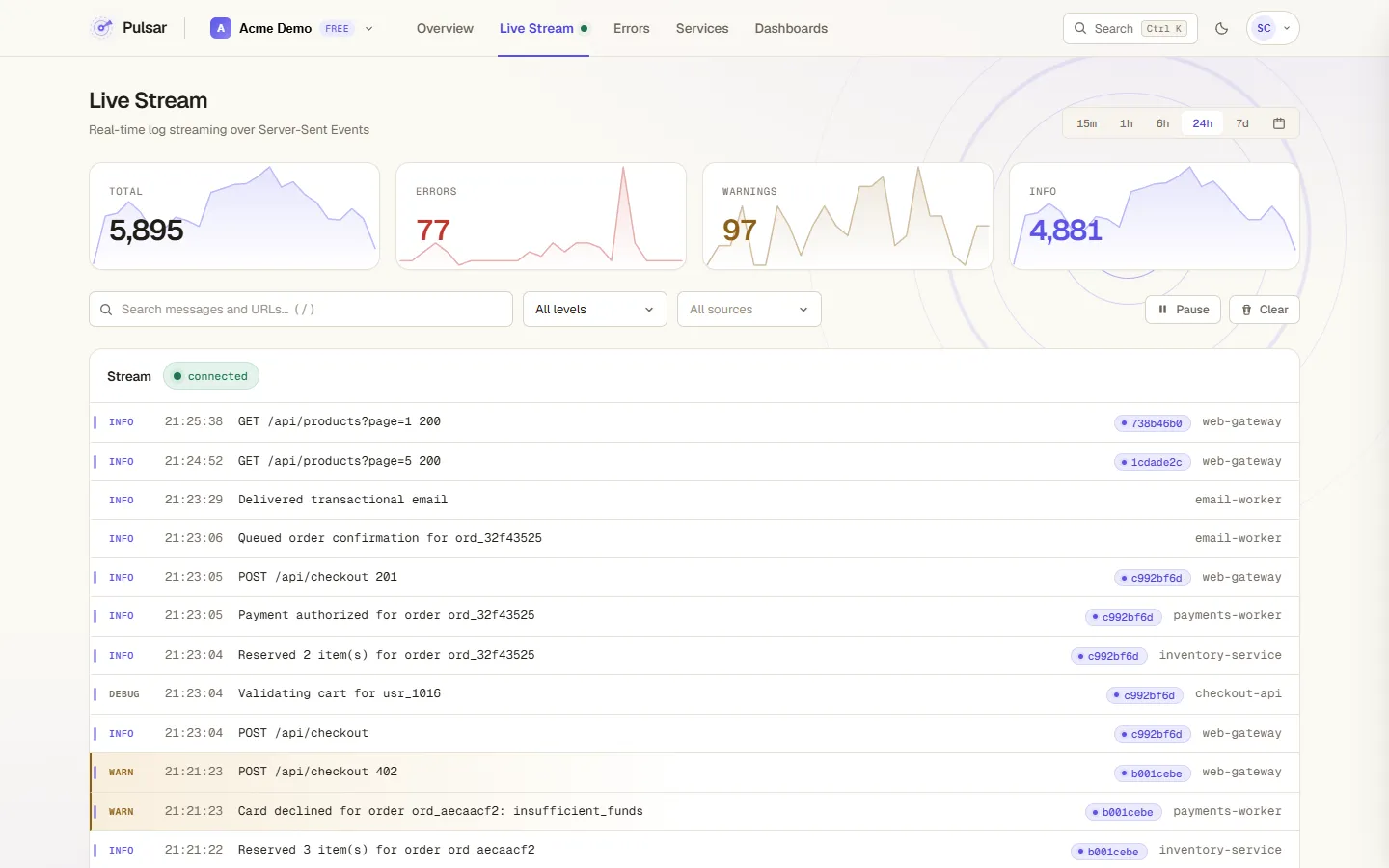
Task: Click the Errors 77 stat card
Action: click(x=541, y=216)
